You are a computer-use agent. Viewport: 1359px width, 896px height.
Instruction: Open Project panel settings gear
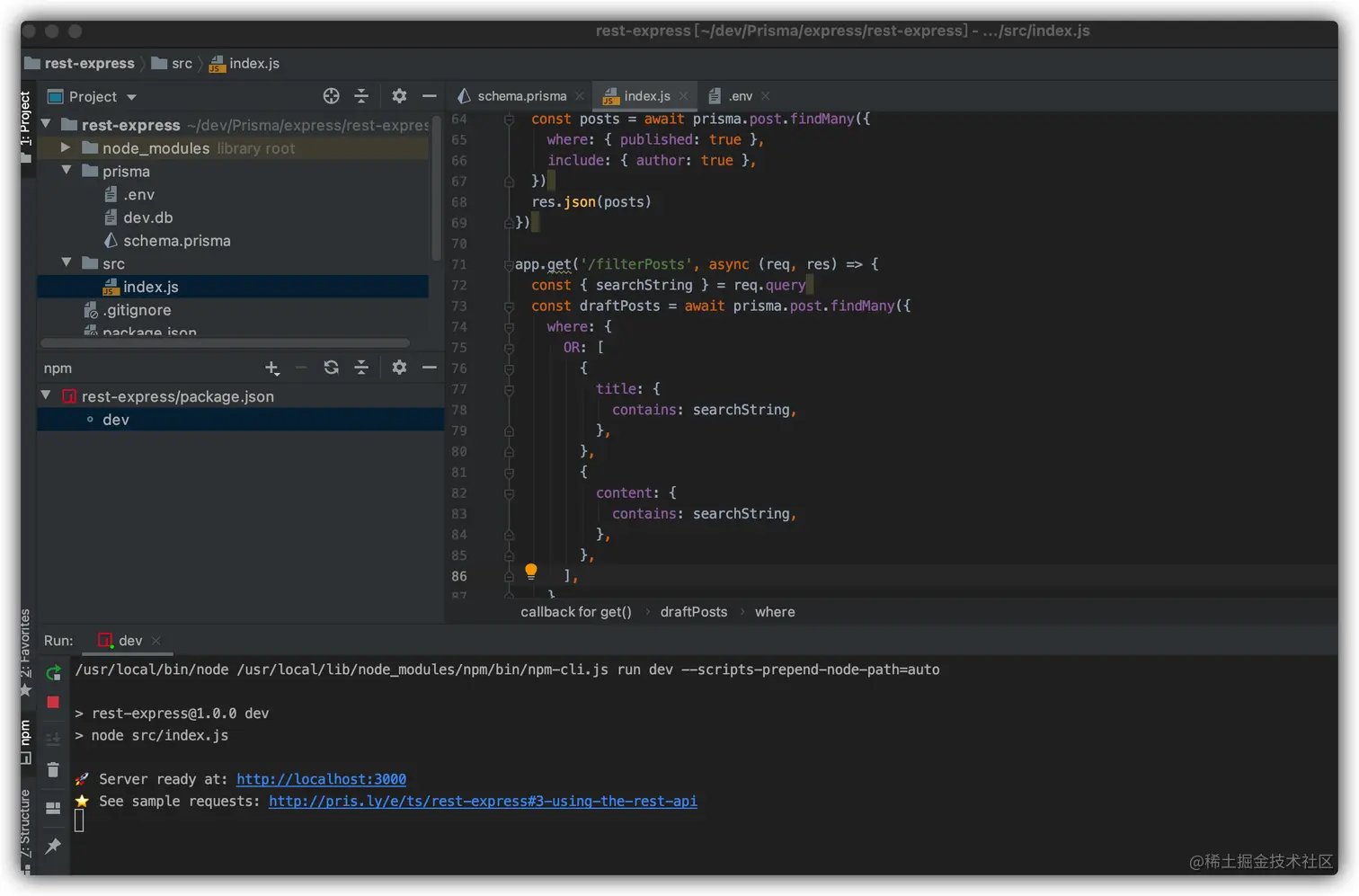399,96
